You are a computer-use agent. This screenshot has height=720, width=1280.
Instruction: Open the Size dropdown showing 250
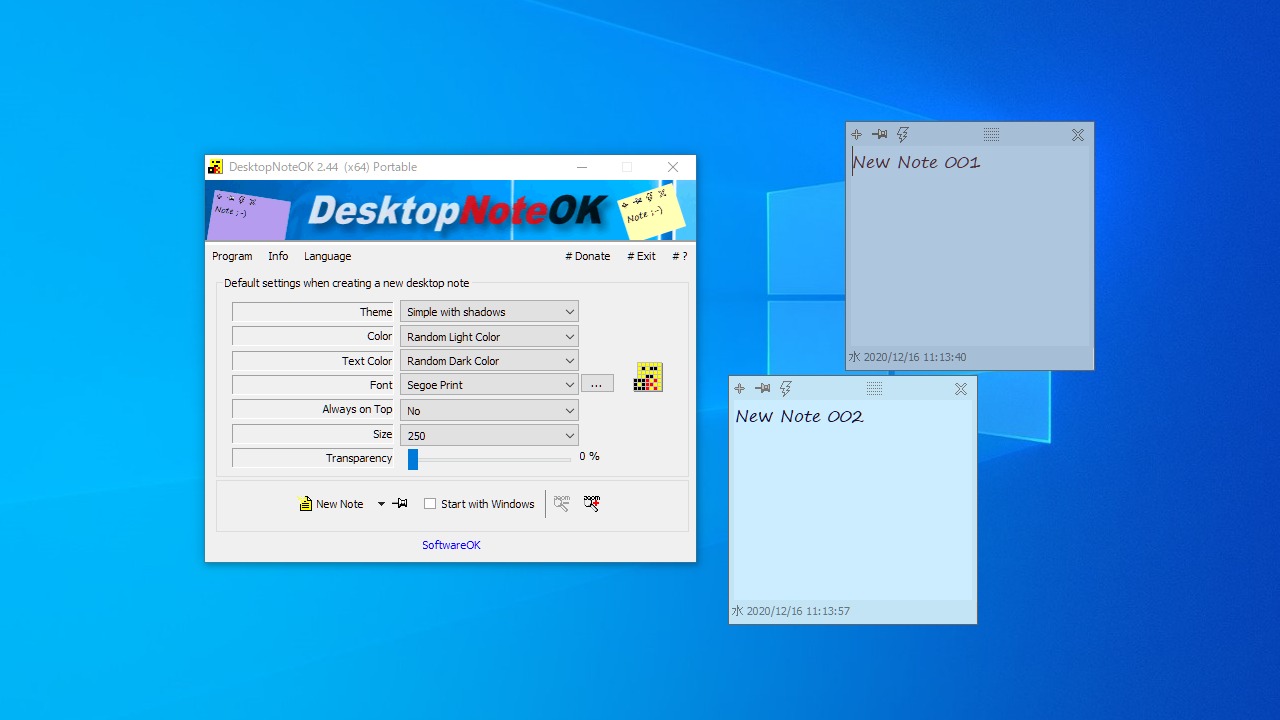click(x=489, y=435)
